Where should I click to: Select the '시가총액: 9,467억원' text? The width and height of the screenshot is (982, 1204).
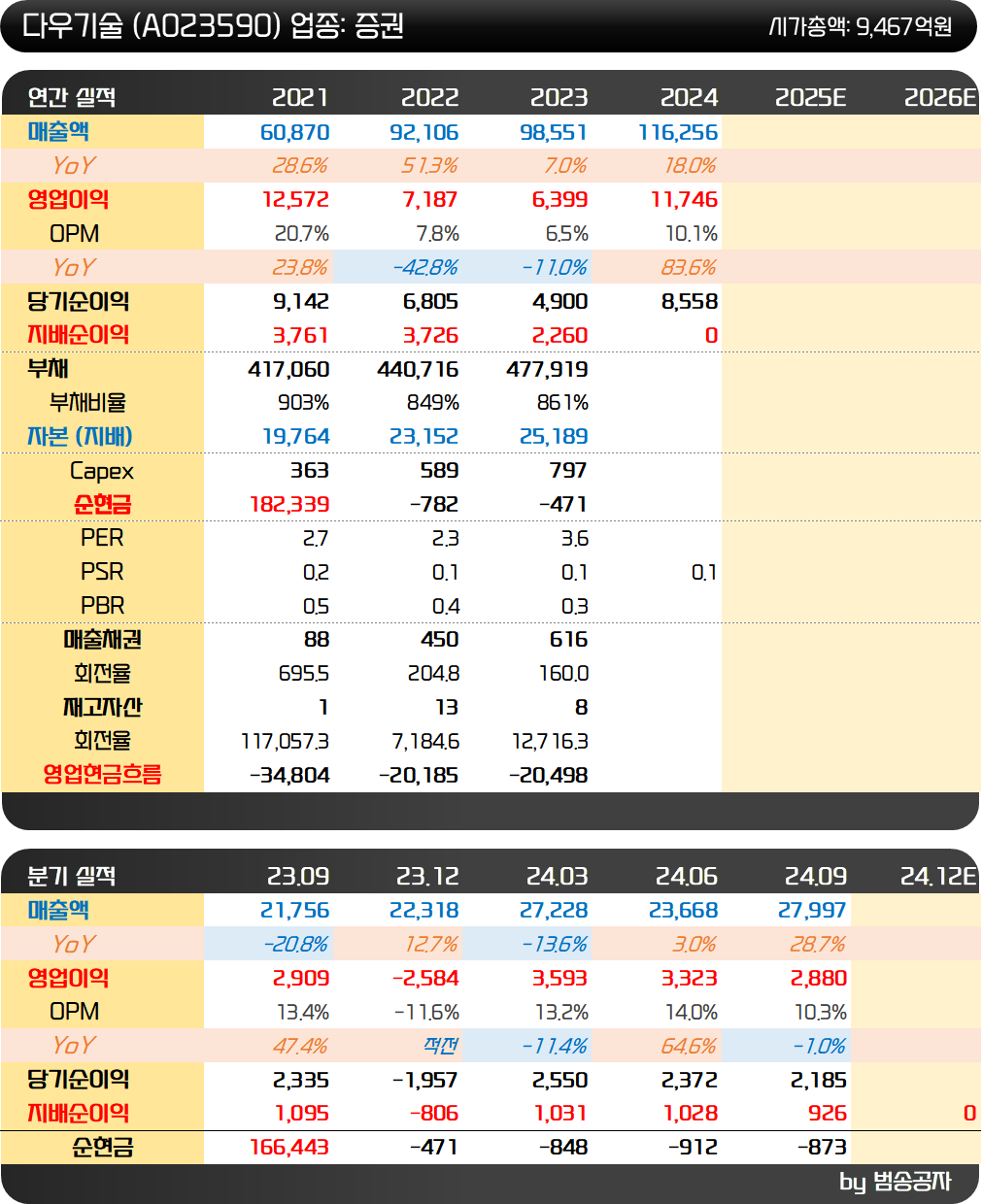click(x=861, y=26)
